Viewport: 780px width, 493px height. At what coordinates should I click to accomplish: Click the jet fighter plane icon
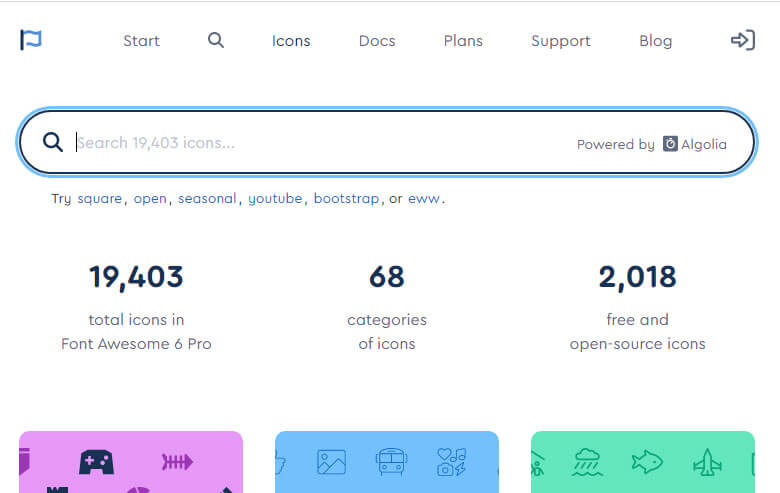(707, 462)
